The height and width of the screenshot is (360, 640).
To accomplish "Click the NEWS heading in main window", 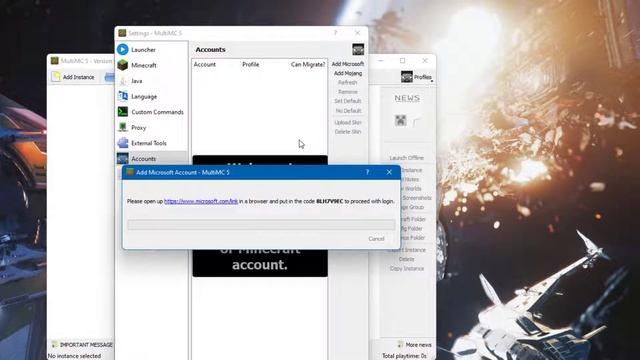I will [x=407, y=98].
